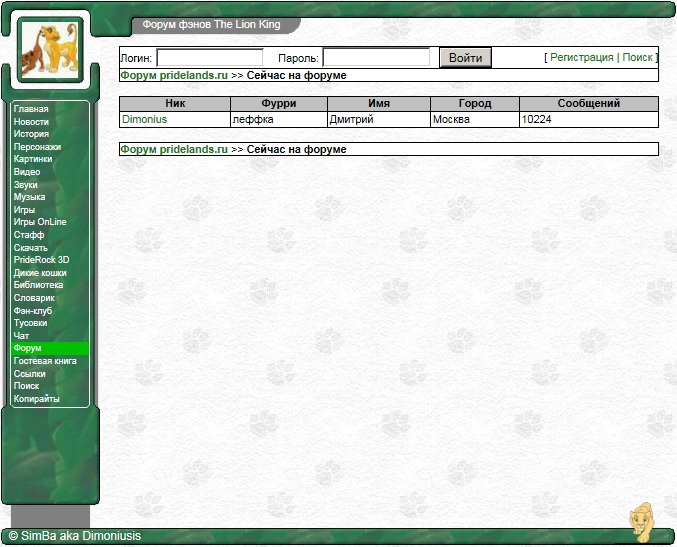Viewport: 677px width, 547px height.
Task: Open Новости in sidebar menu
Action: coord(31,122)
